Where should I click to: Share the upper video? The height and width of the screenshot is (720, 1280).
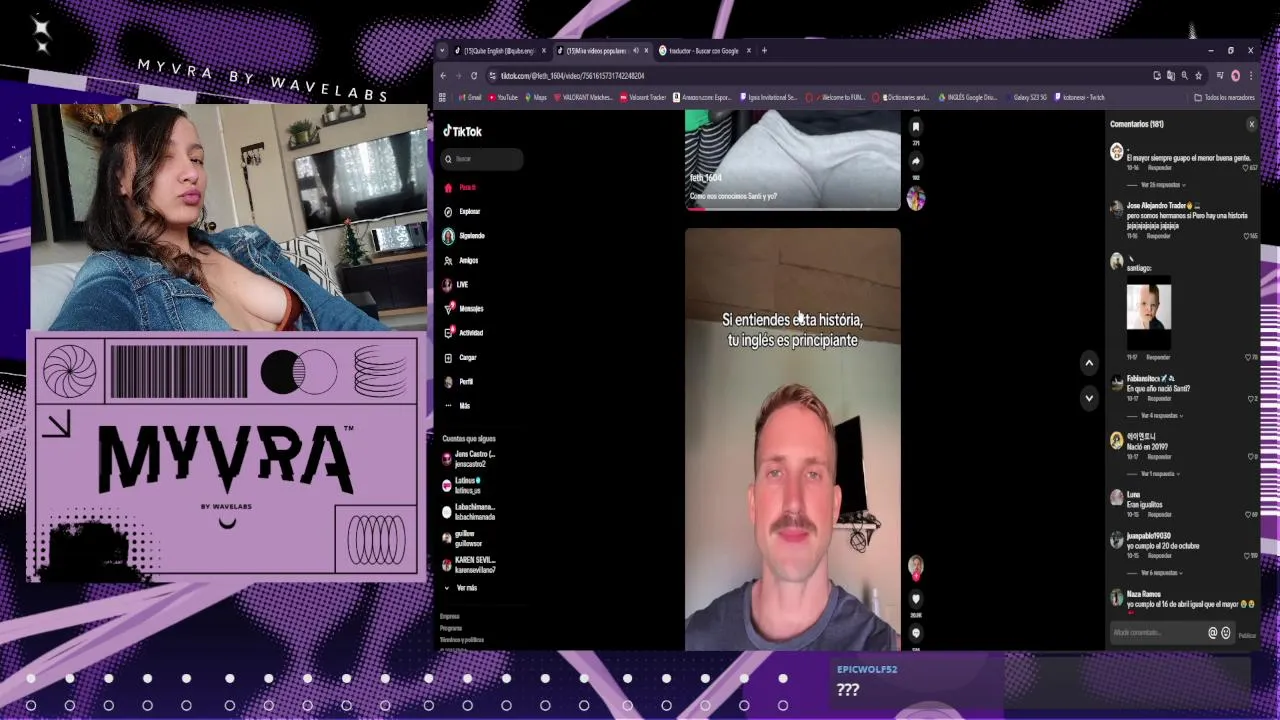pos(915,161)
